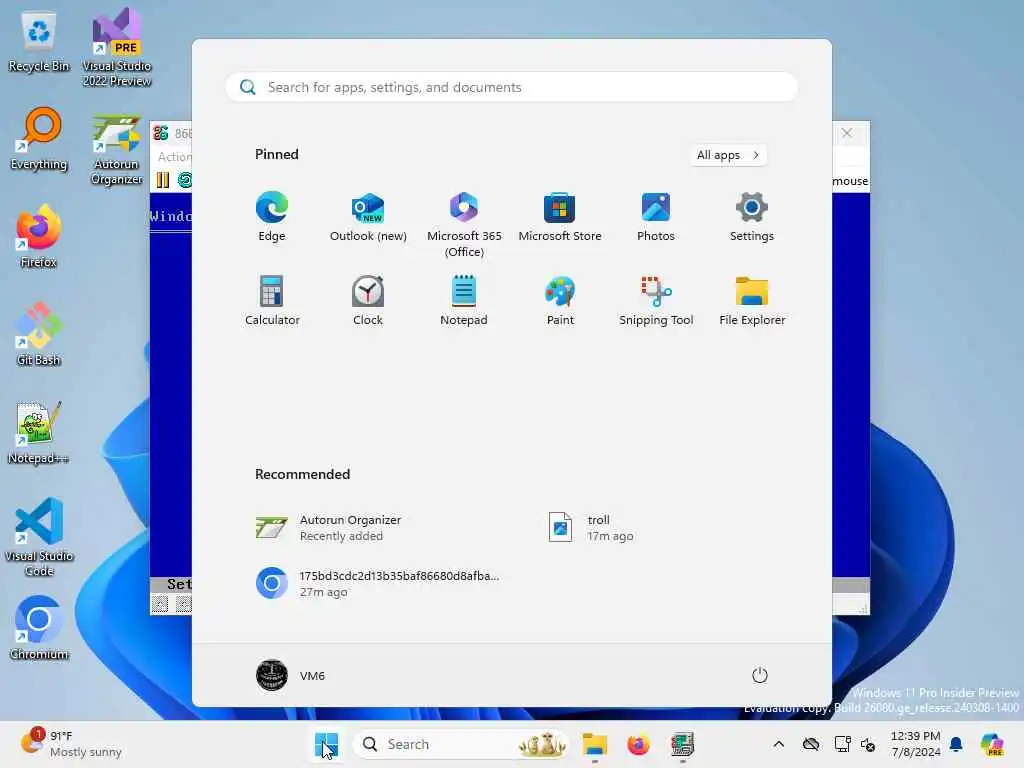This screenshot has width=1024, height=768.
Task: Open Paint app
Action: [560, 300]
